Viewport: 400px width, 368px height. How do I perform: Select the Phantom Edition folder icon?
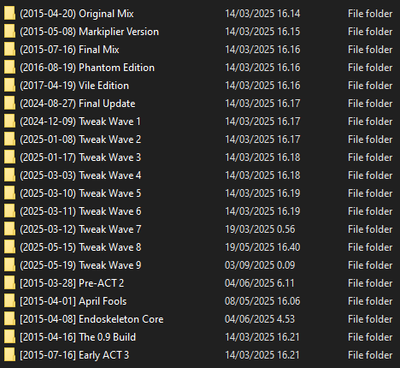[10, 68]
